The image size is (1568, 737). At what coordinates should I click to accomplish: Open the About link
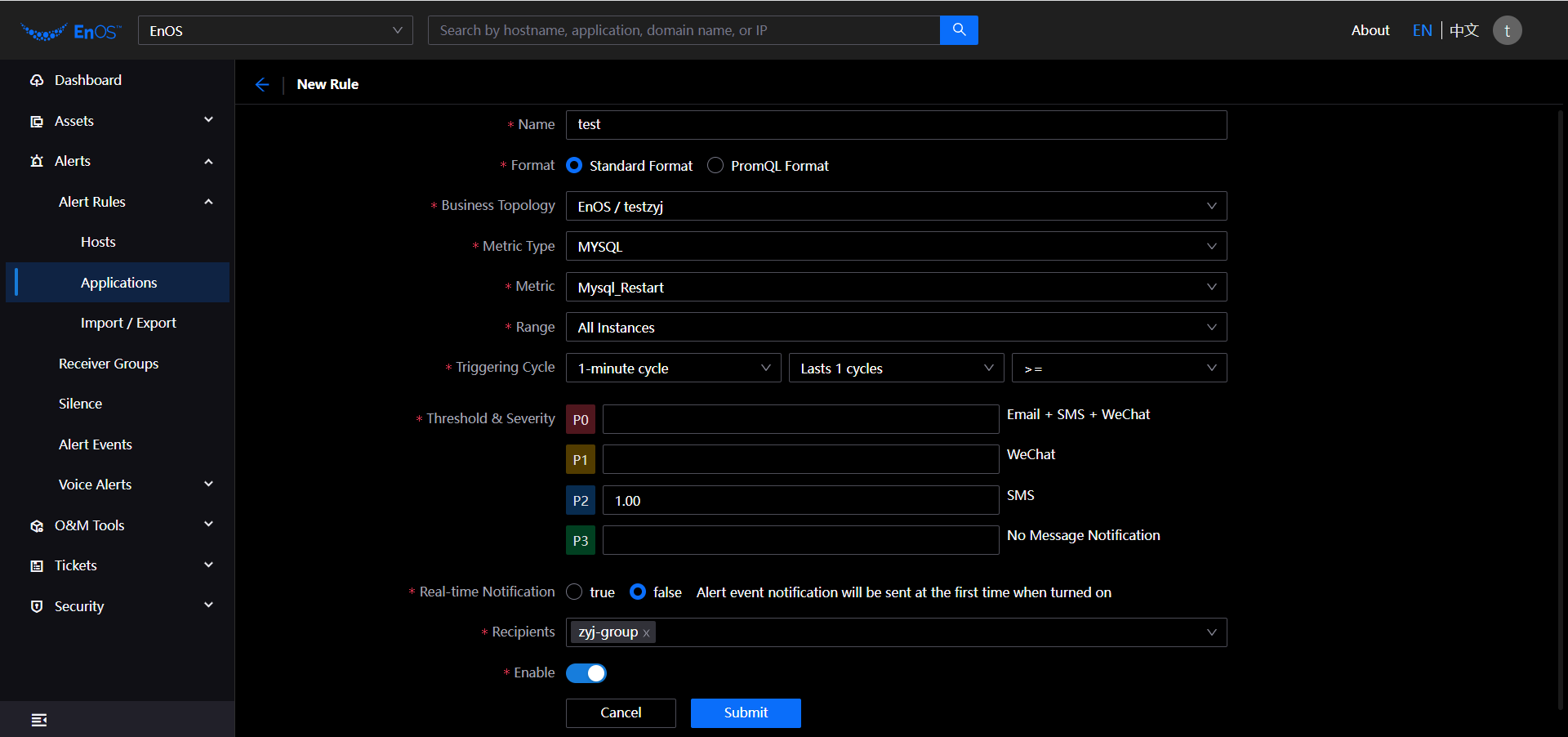[1370, 30]
